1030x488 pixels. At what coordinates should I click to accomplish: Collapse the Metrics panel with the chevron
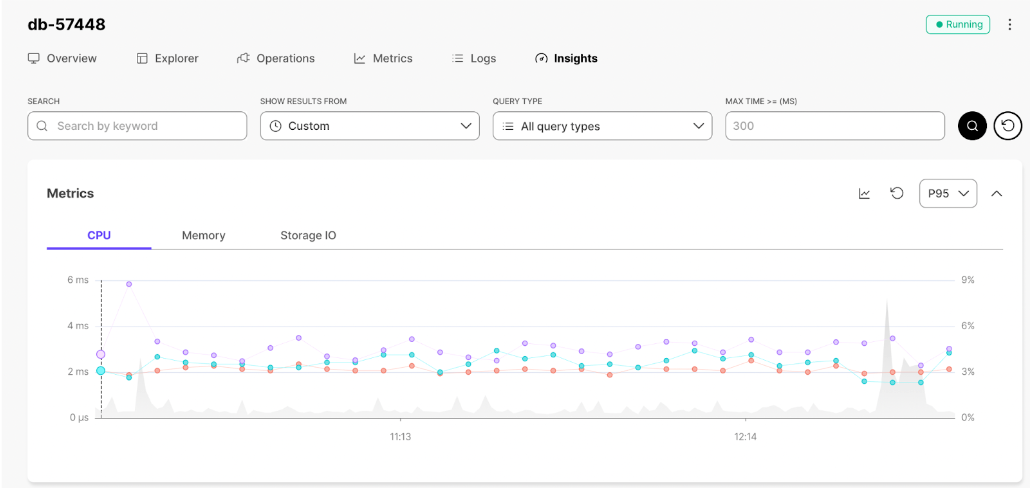[996, 194]
